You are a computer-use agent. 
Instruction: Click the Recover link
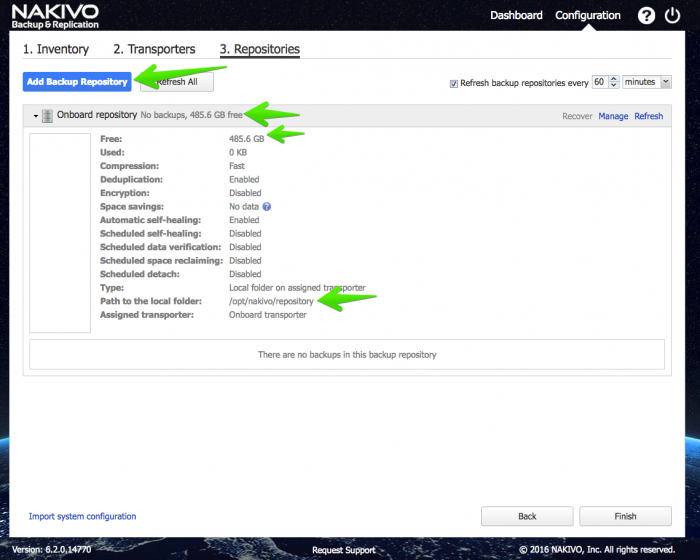(577, 116)
